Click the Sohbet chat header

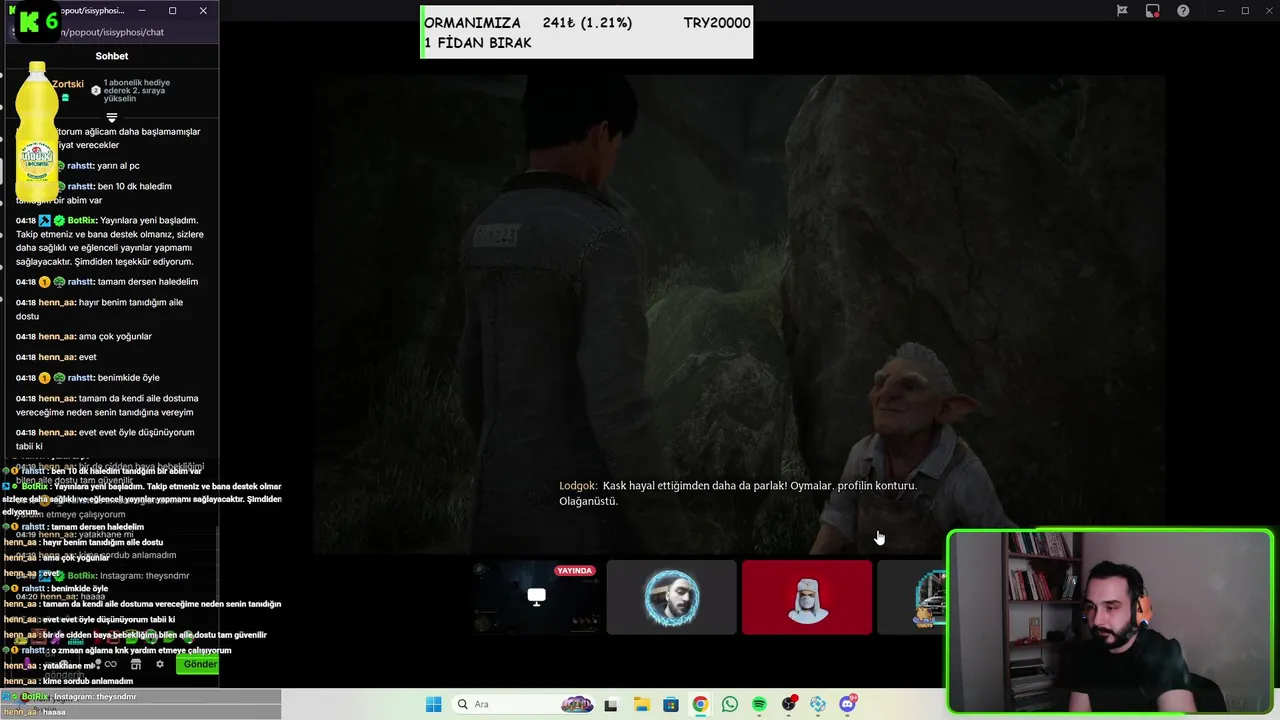[112, 56]
